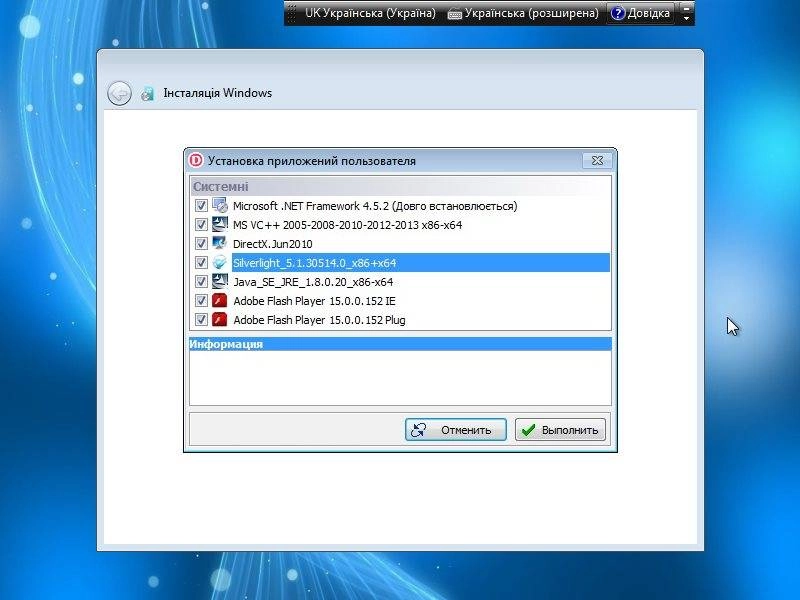
Task: Select MS VC++ 2005-2008-2010-2012-2013 x86-x64 row
Action: coord(347,225)
